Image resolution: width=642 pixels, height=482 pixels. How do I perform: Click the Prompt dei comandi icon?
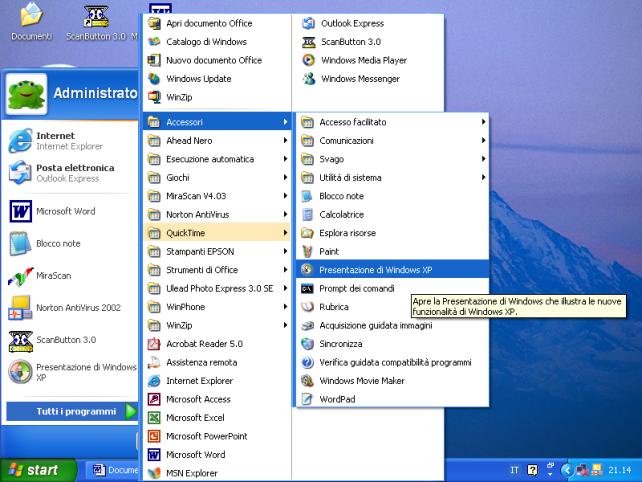coord(307,289)
